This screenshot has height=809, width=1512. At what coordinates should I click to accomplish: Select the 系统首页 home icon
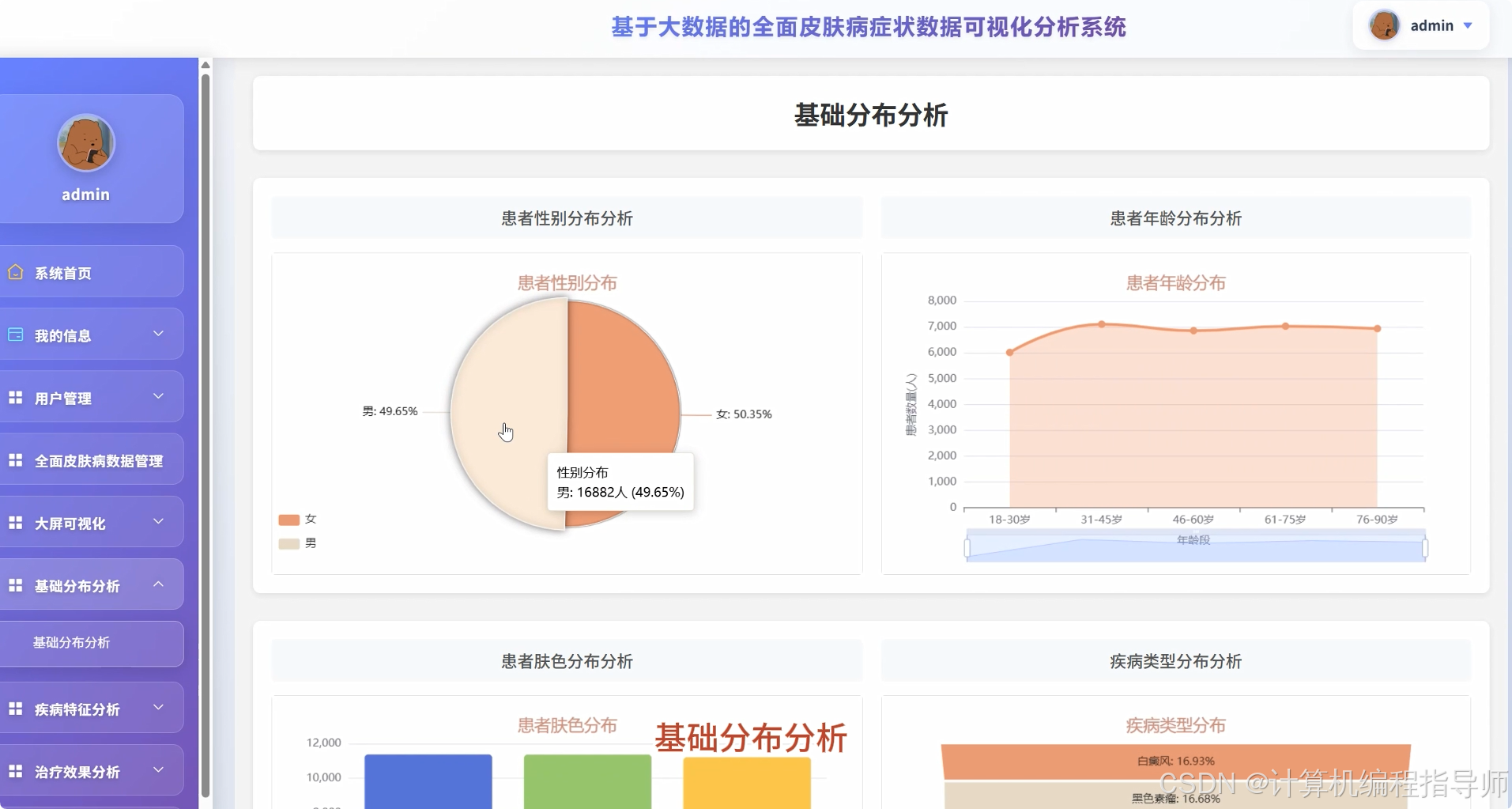tap(16, 272)
